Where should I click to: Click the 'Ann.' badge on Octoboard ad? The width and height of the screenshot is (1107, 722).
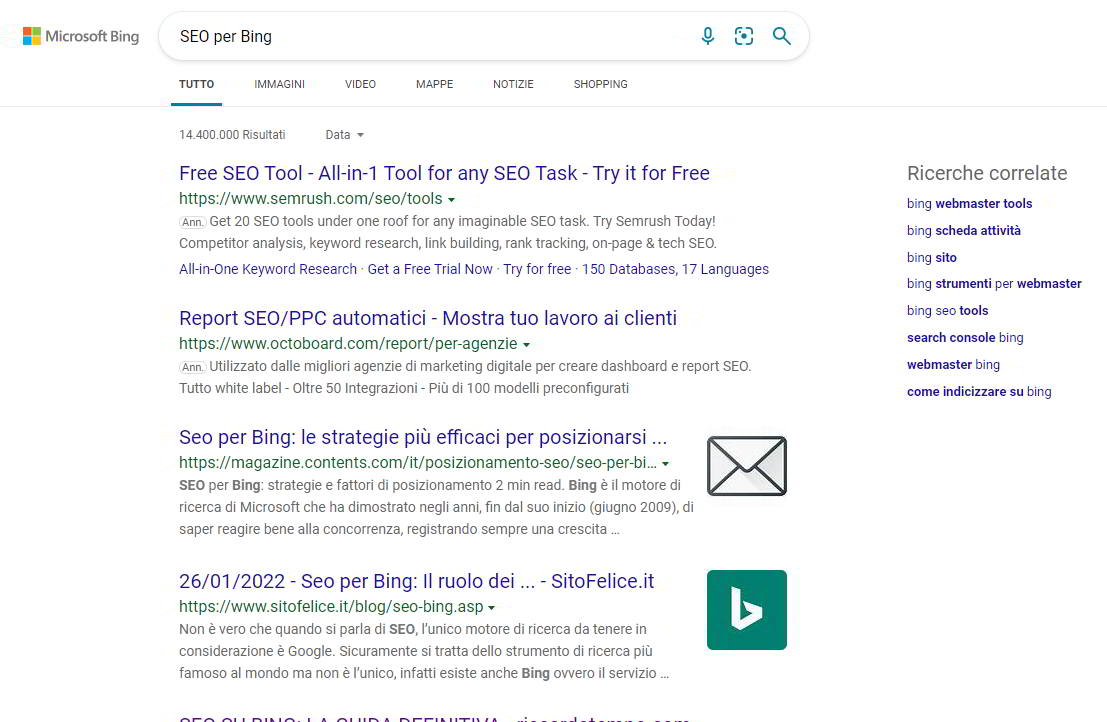(192, 367)
